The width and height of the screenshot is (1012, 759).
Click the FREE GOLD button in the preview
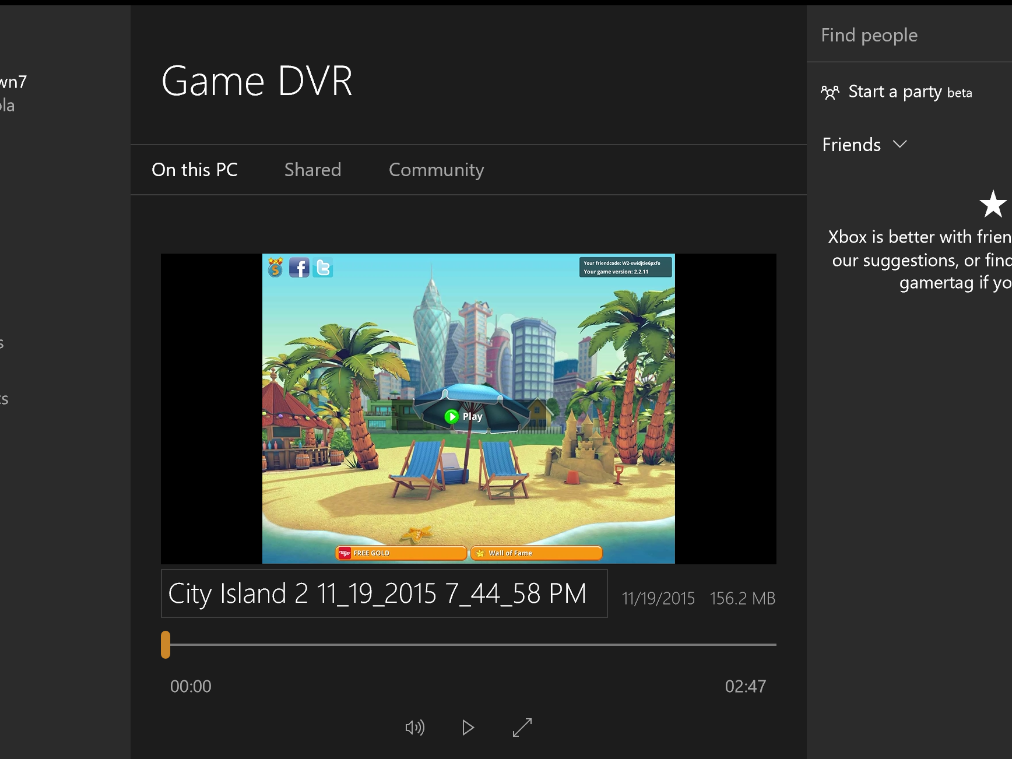pyautogui.click(x=401, y=553)
